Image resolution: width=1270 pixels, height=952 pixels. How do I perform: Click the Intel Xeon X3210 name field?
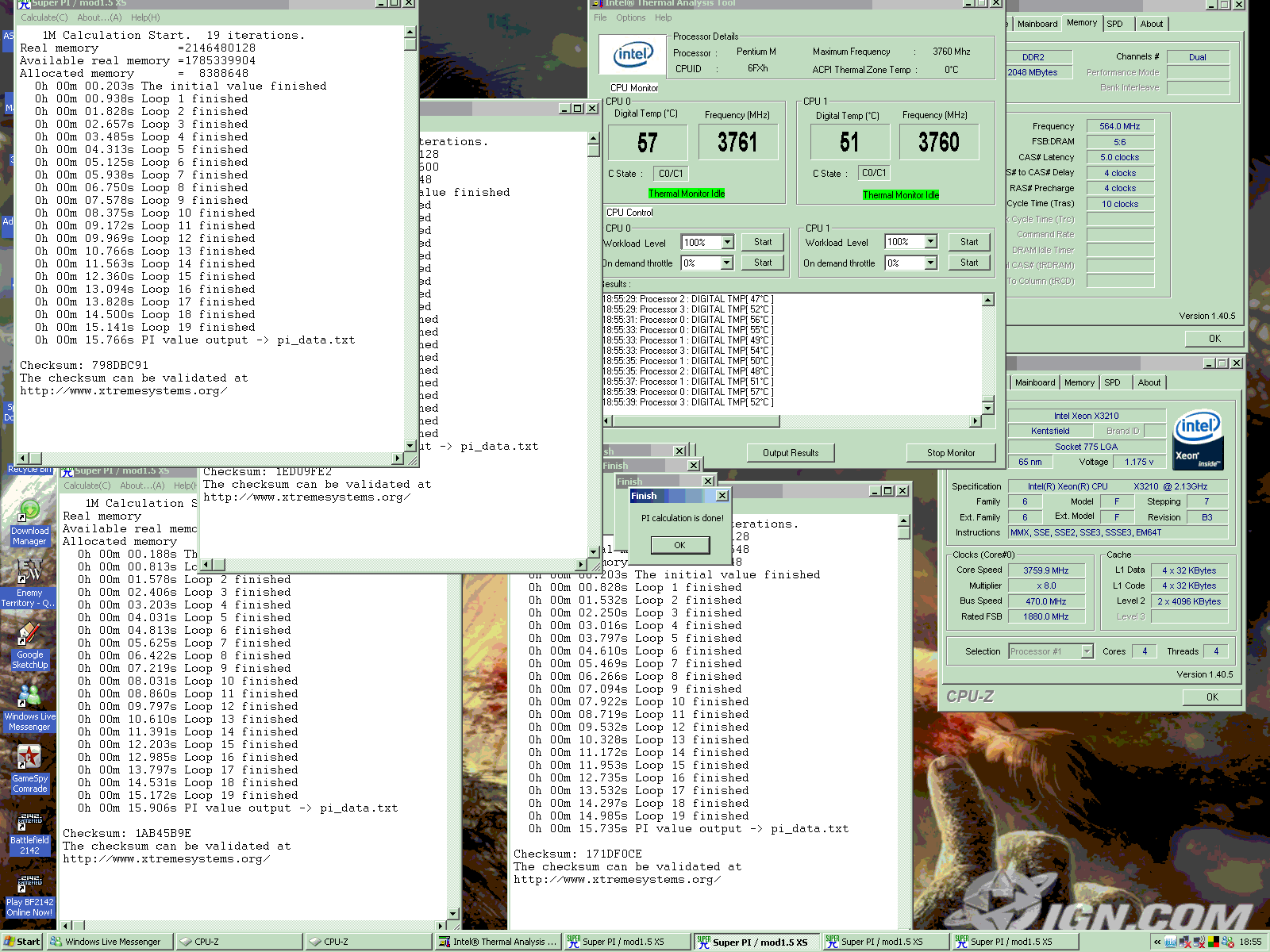(1086, 416)
